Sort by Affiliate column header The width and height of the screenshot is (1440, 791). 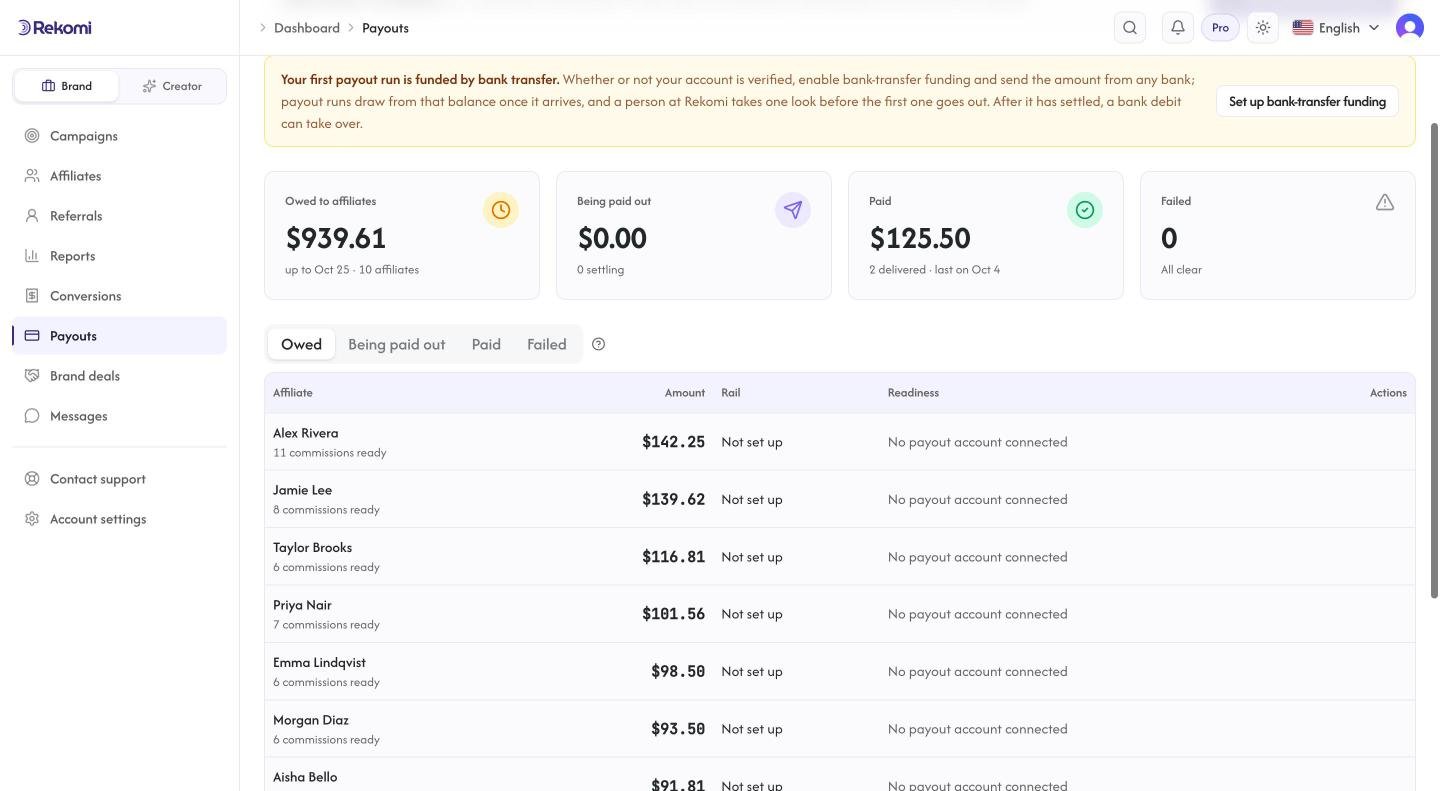coord(293,393)
